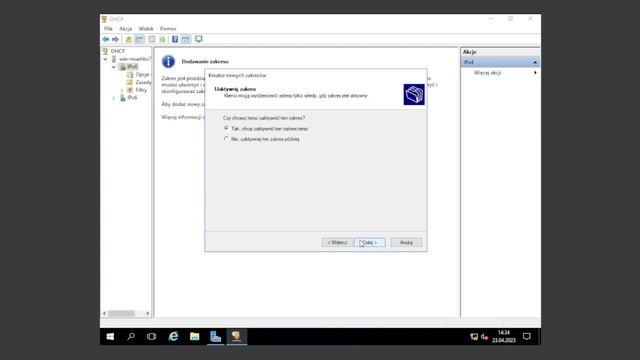Click the Up one level folder icon
The height and width of the screenshot is (360, 640).
click(x=129, y=39)
